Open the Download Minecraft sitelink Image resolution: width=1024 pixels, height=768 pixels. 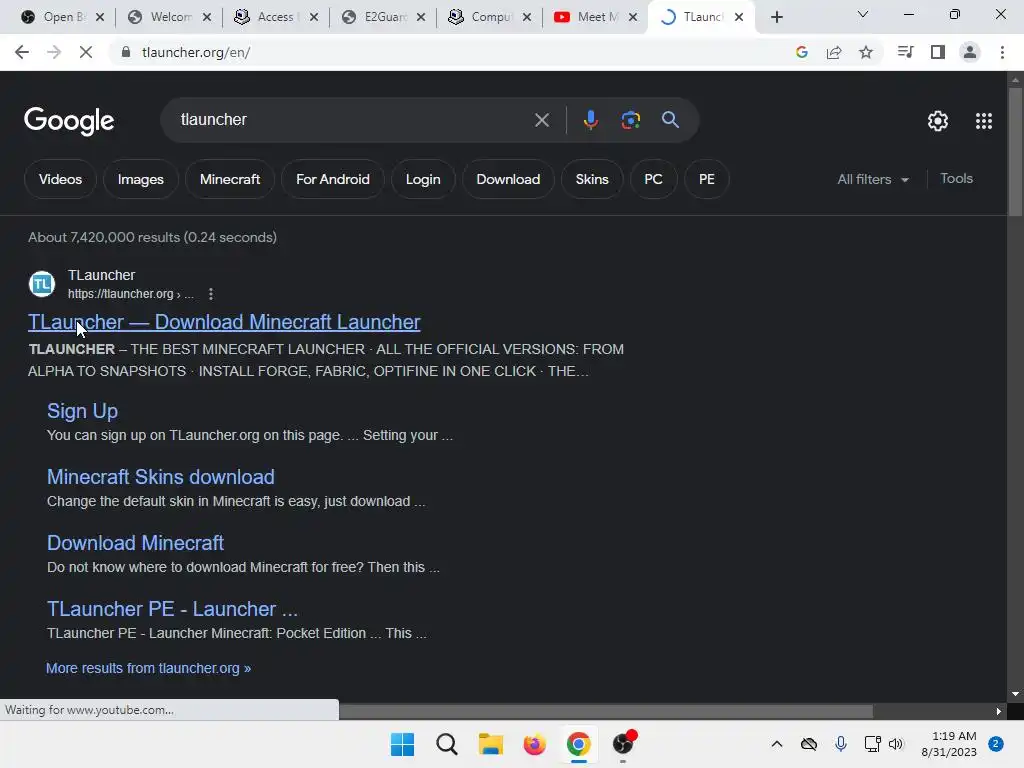pyautogui.click(x=135, y=543)
